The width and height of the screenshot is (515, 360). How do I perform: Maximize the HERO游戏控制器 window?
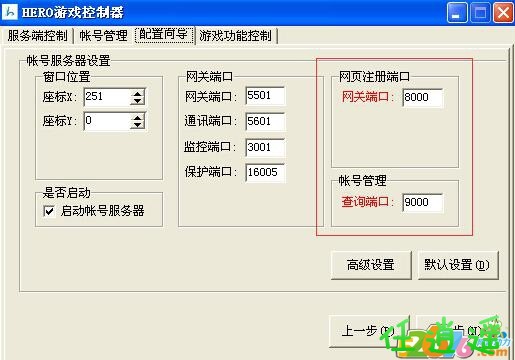coord(480,13)
